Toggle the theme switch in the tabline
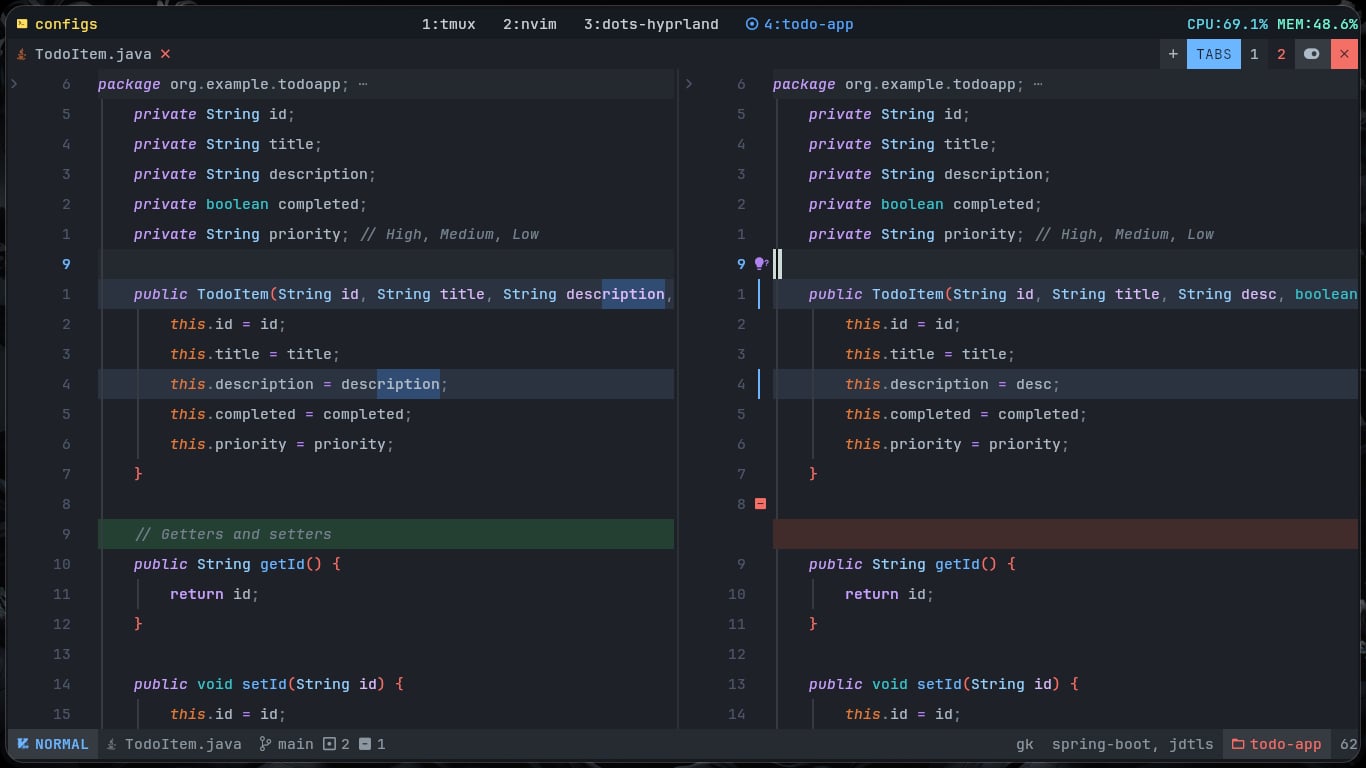The width and height of the screenshot is (1366, 768). (1312, 54)
